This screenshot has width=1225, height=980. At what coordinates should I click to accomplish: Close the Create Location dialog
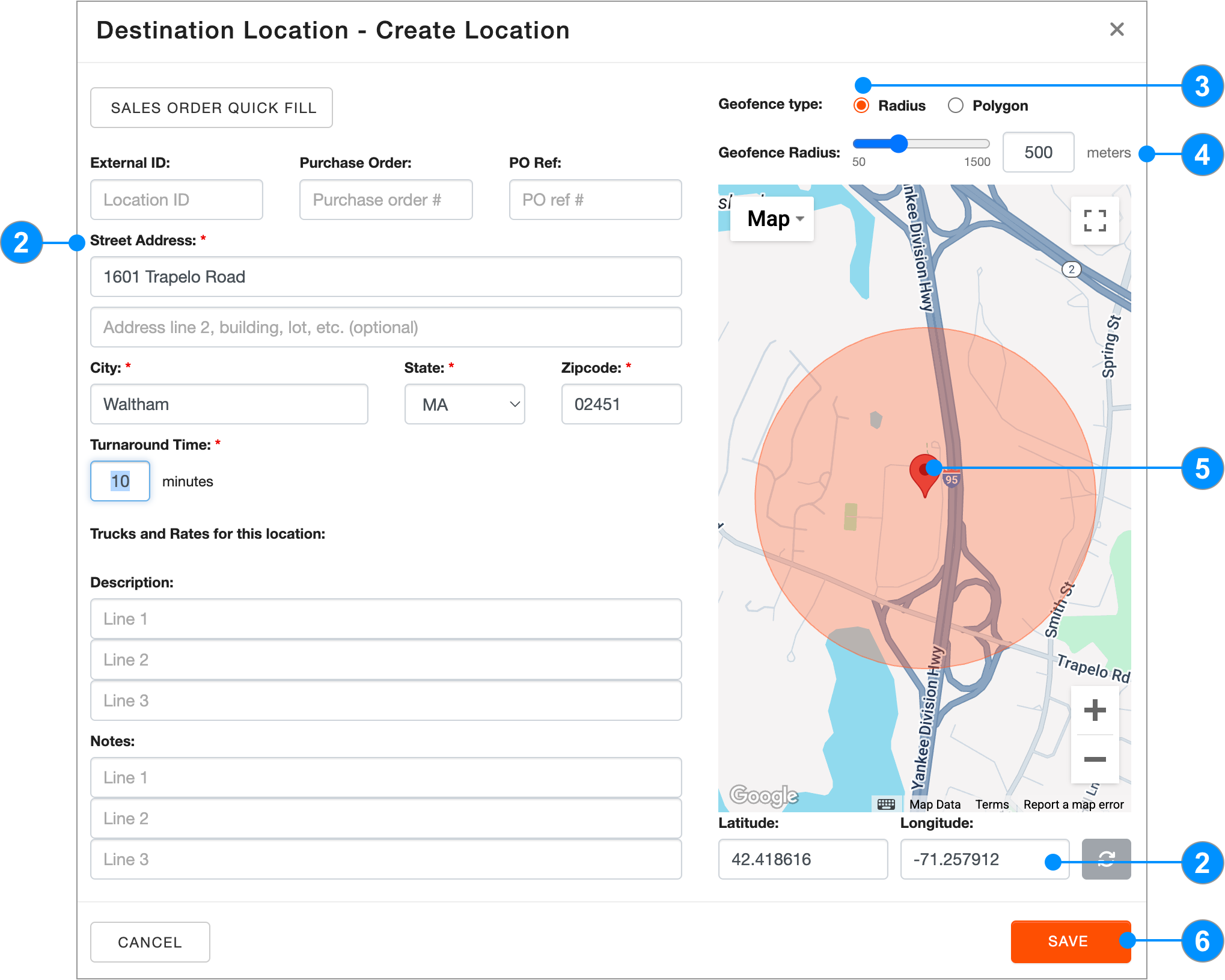pyautogui.click(x=1116, y=29)
